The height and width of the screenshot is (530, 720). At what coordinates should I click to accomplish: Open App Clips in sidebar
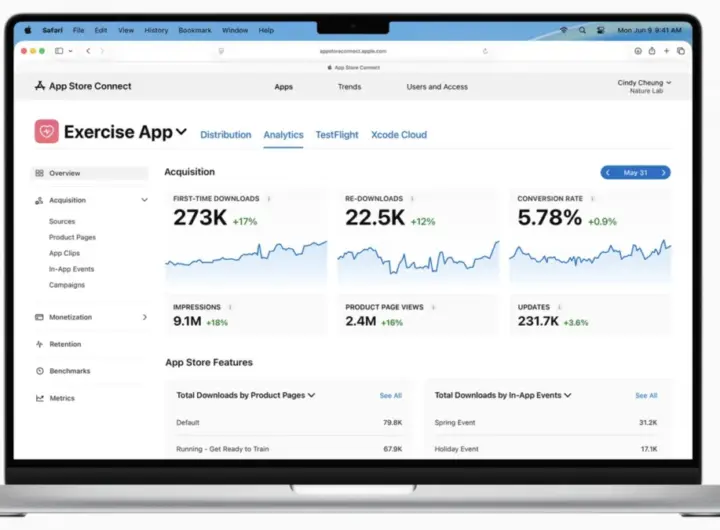64,254
